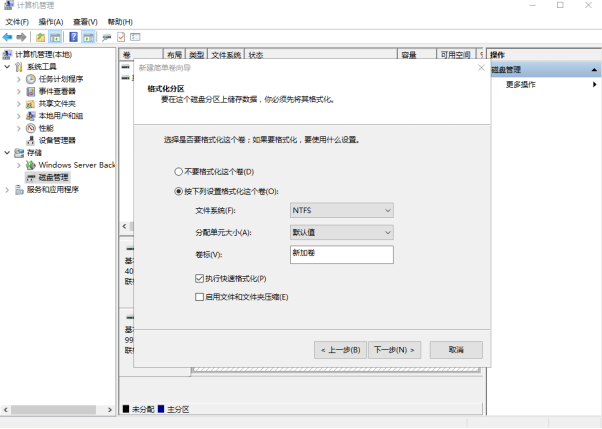The height and width of the screenshot is (429, 602).
Task: Click the 服务和应用程序 icon
Action: 19,190
